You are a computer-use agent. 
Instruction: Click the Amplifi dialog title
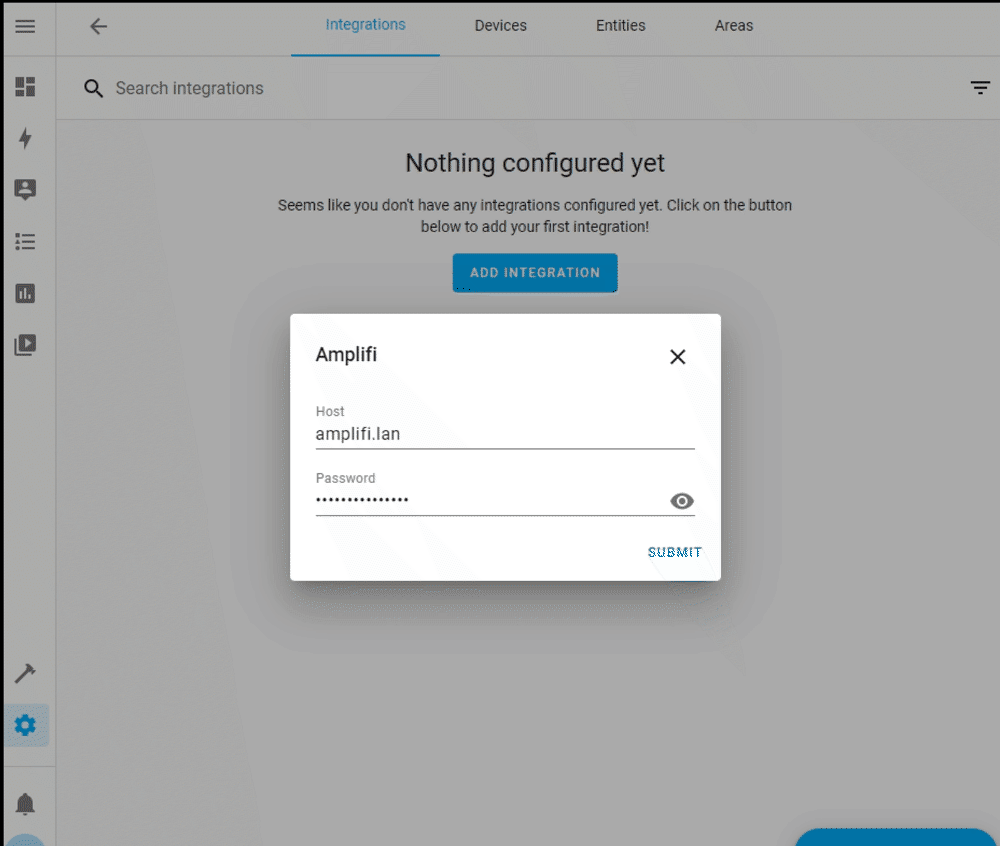[x=346, y=354]
